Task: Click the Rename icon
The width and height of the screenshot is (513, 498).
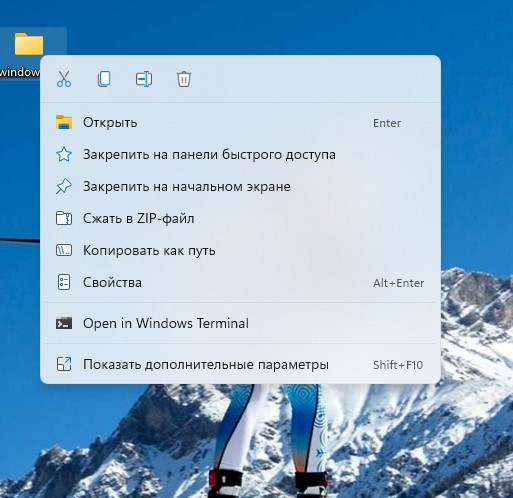Action: [144, 79]
